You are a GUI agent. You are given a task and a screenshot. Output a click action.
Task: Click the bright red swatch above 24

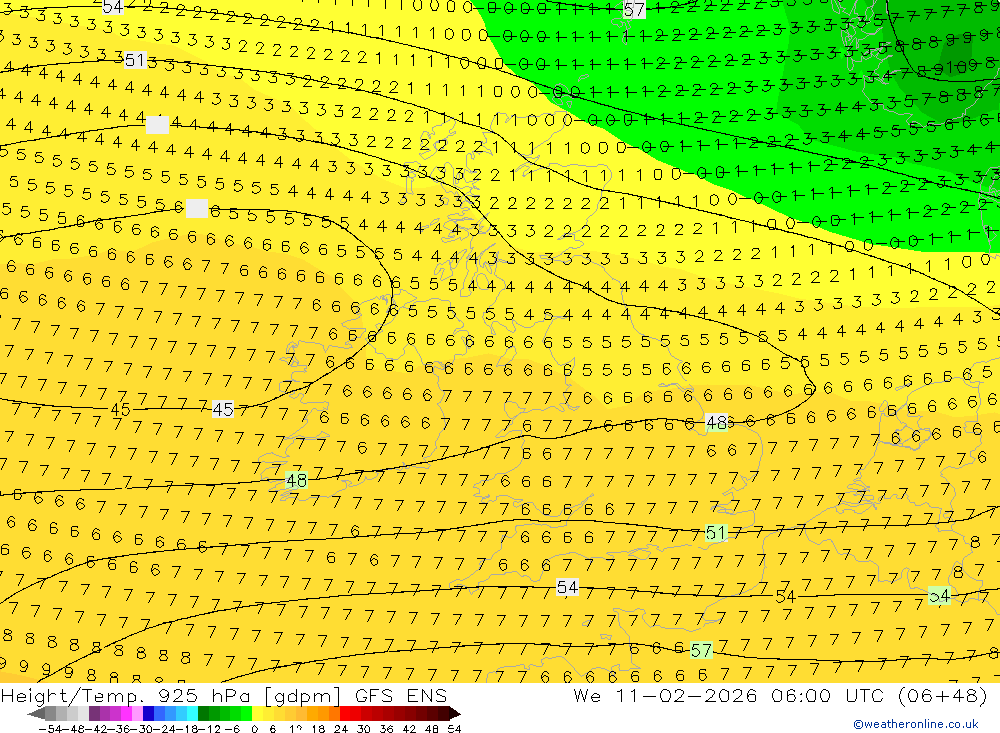point(345,713)
